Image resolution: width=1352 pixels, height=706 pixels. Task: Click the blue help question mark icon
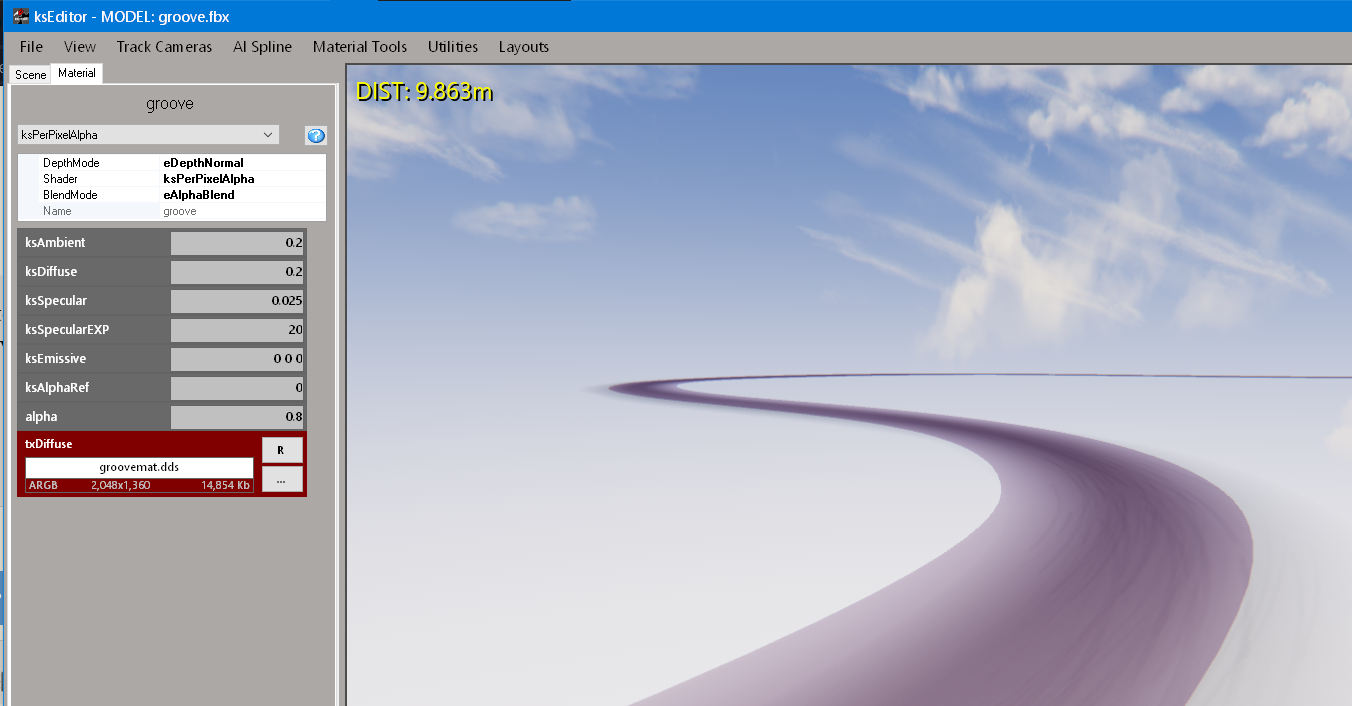(x=316, y=136)
